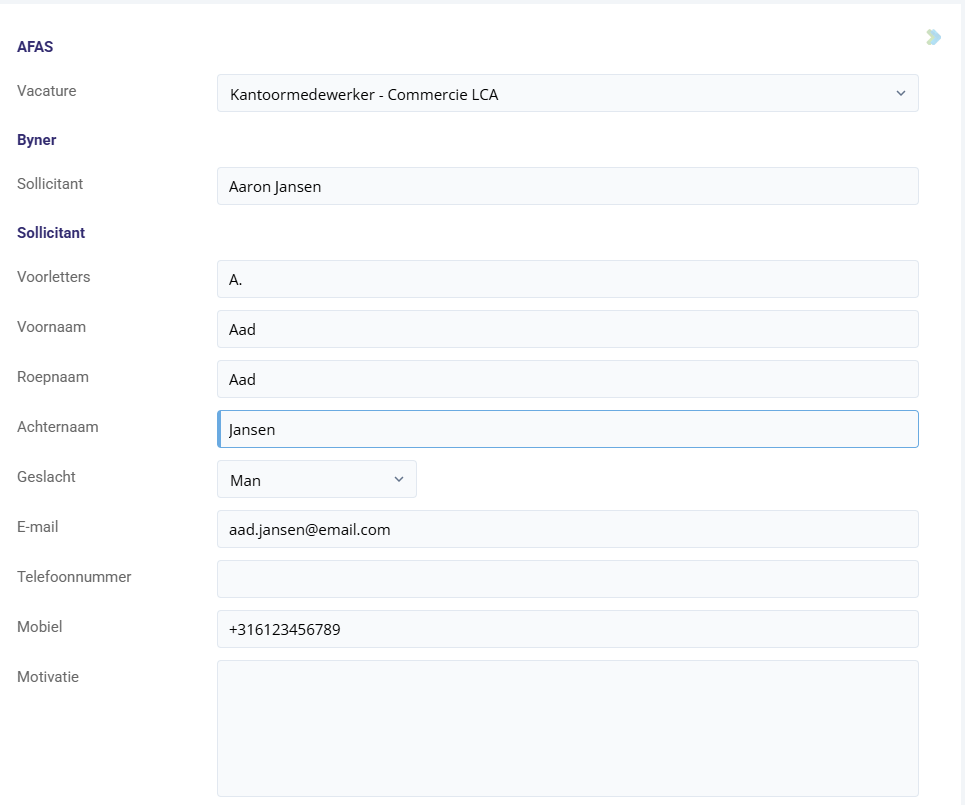Click the E-mail label
The height and width of the screenshot is (805, 965).
coord(38,527)
